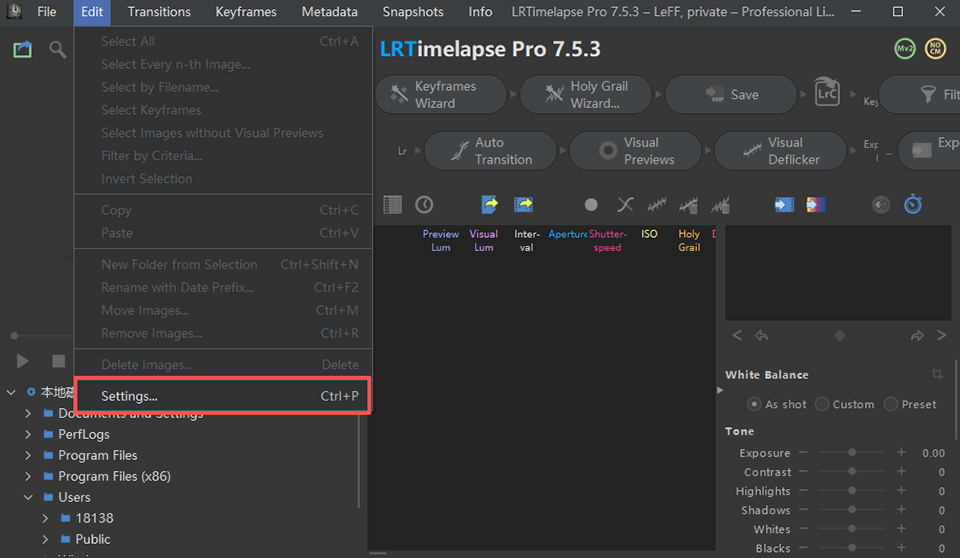The image size is (960, 558).
Task: Click the diamond keyframe marker icon
Action: coord(839,335)
